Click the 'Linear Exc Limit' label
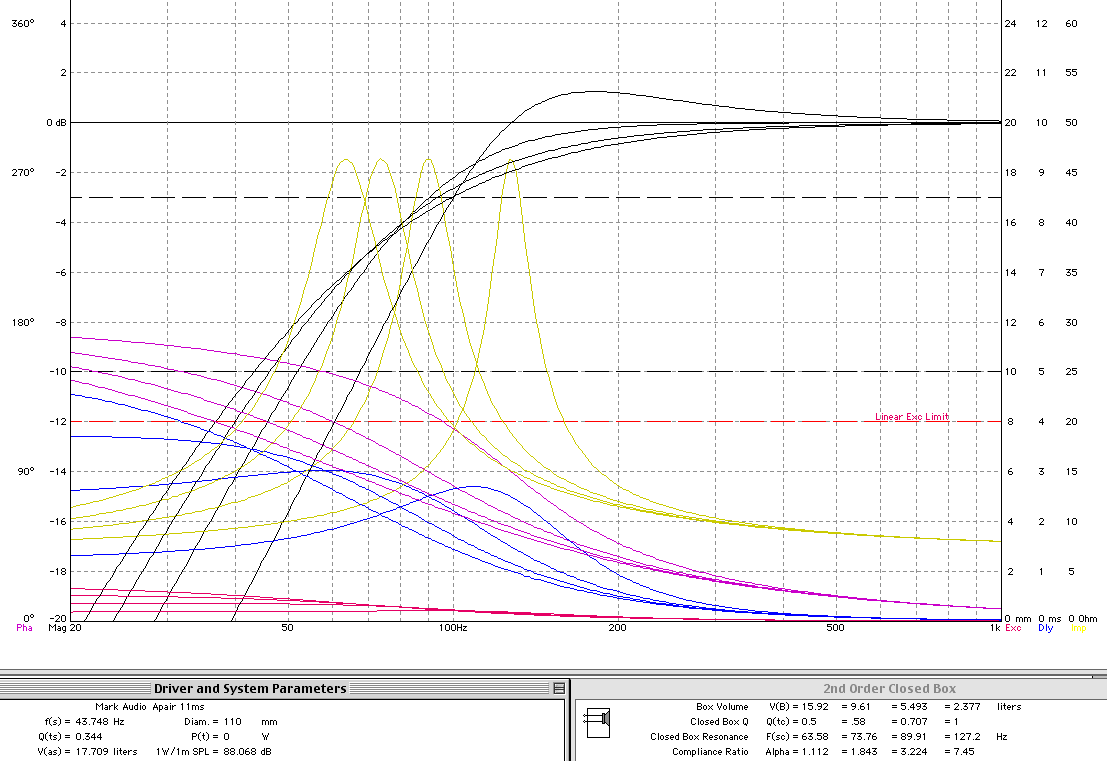Viewport: 1107px width, 761px height. tap(912, 417)
